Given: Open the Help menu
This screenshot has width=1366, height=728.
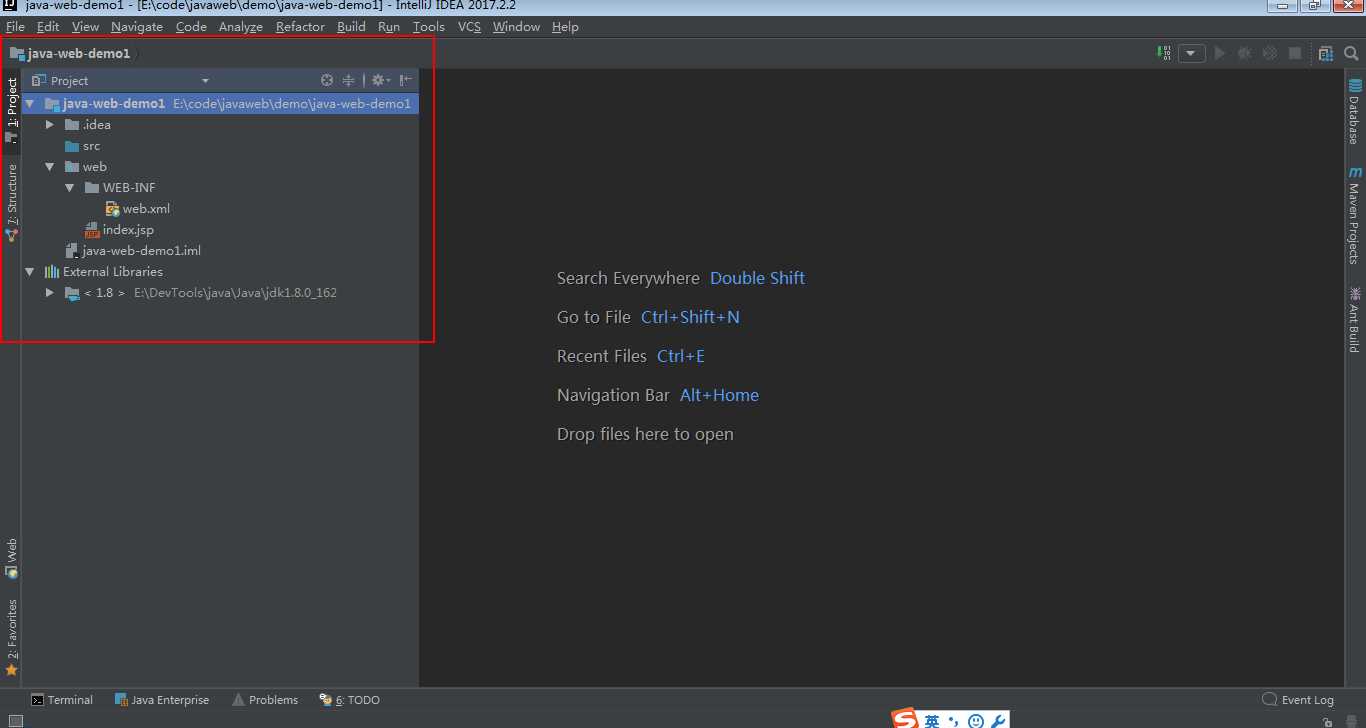Looking at the screenshot, I should coord(565,27).
